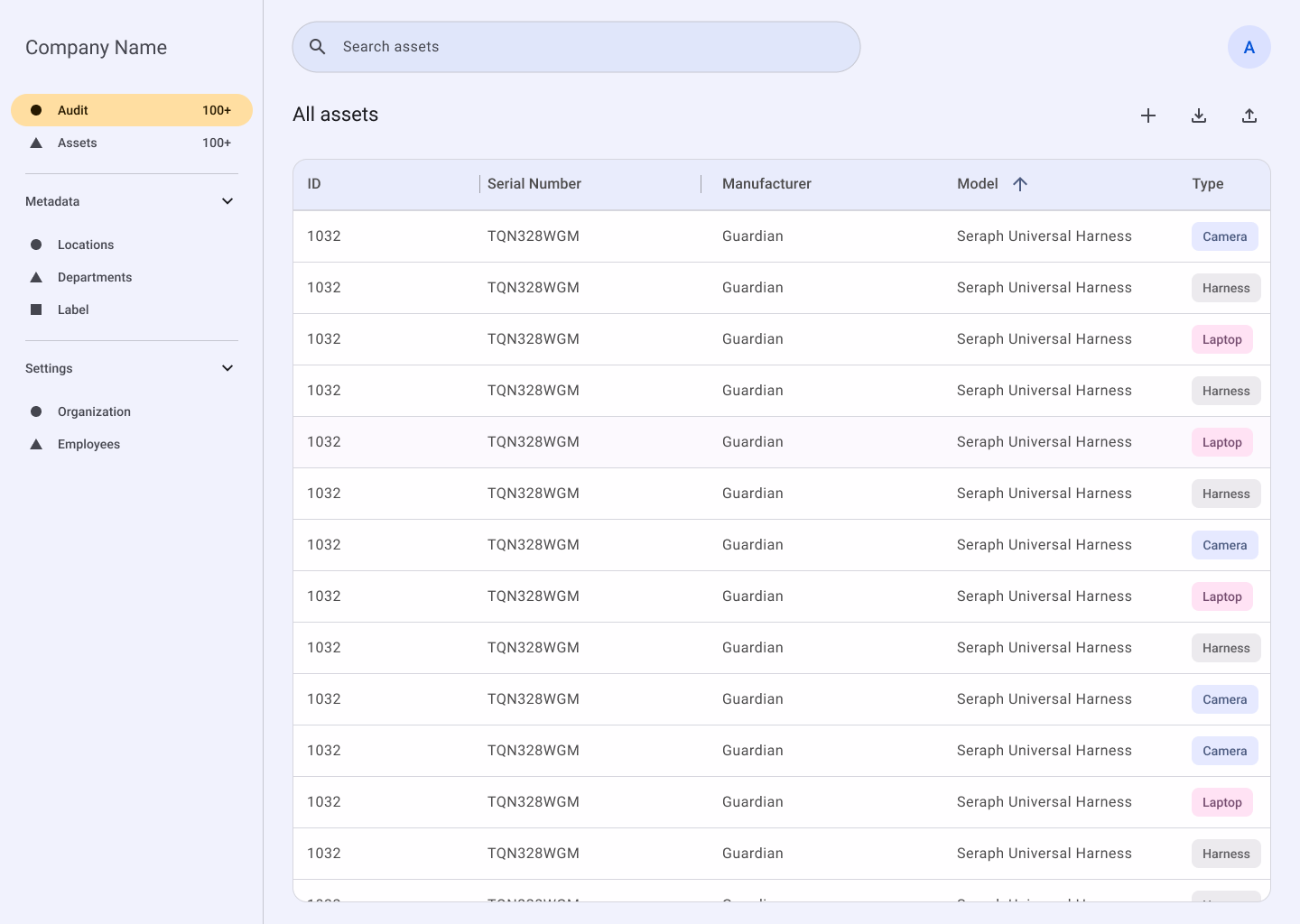Click the download assets icon
Image resolution: width=1300 pixels, height=924 pixels.
pos(1199,115)
